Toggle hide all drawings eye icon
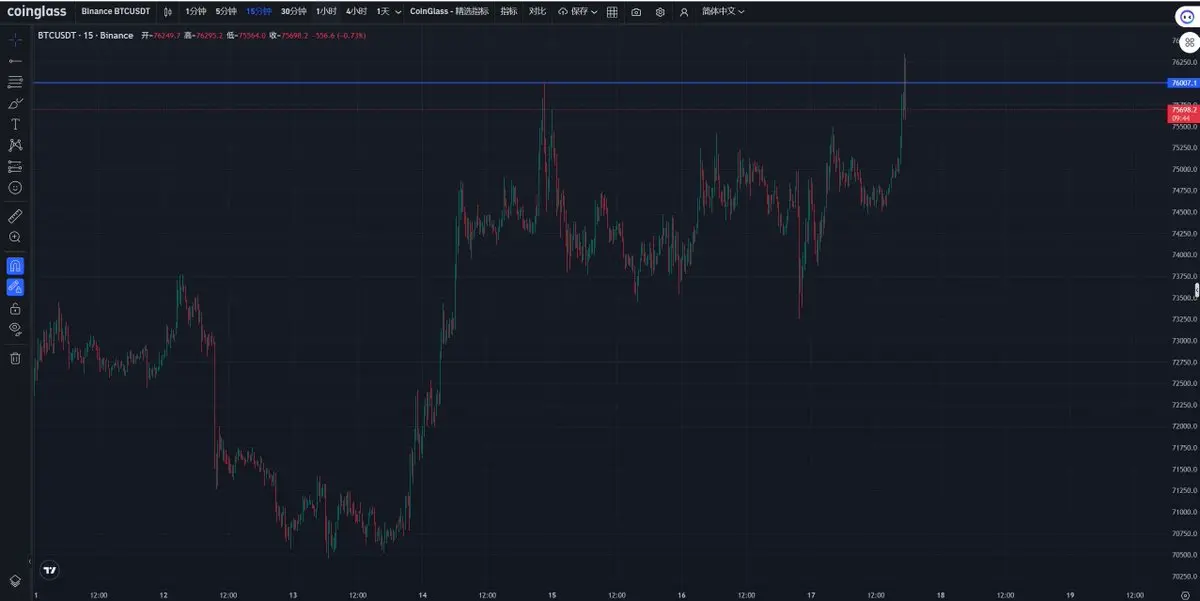 (15, 329)
